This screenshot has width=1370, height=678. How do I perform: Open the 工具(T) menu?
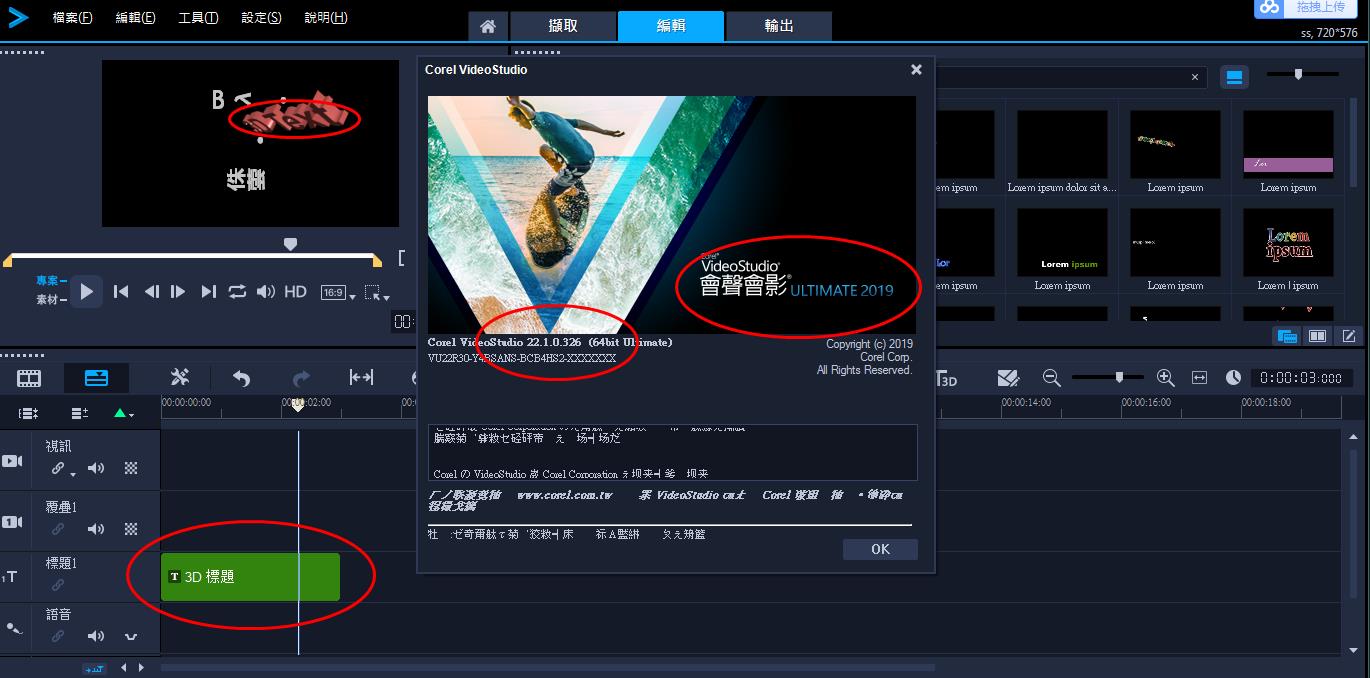point(198,18)
